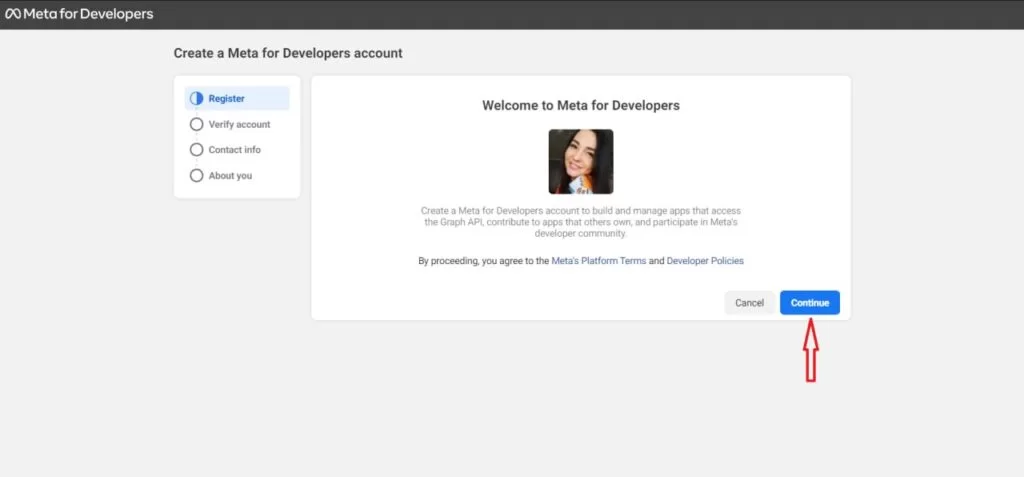Click the Graph API description paragraph

(x=581, y=222)
